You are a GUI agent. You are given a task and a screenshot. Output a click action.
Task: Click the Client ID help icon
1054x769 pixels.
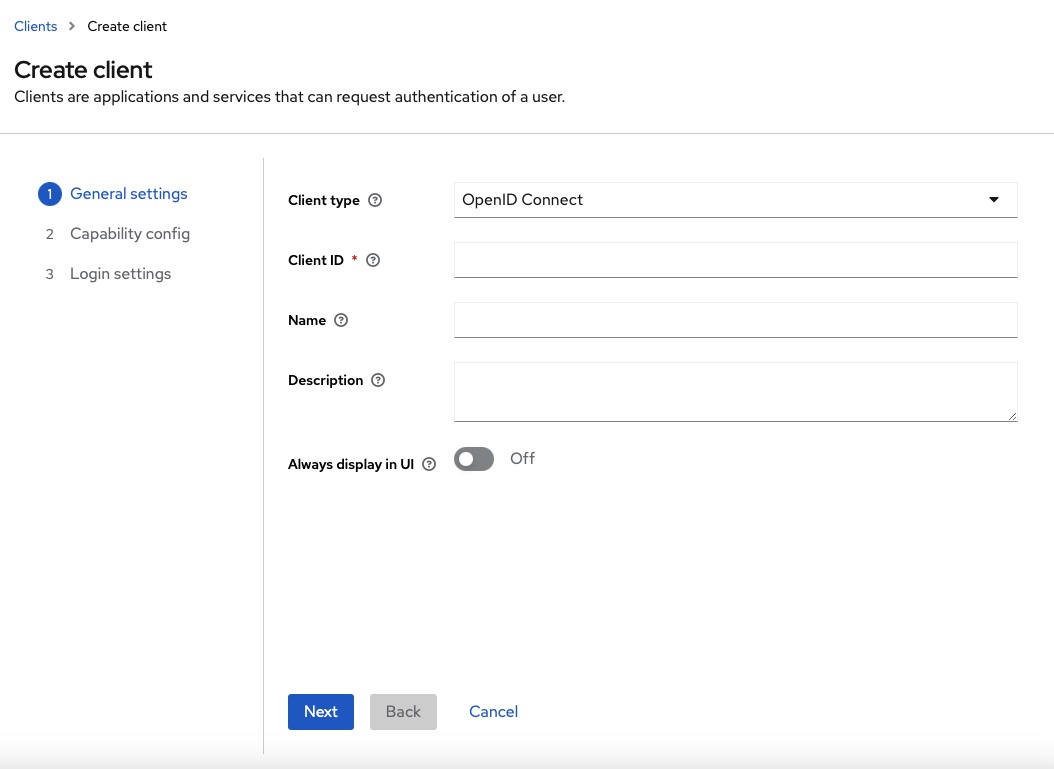pyautogui.click(x=372, y=260)
